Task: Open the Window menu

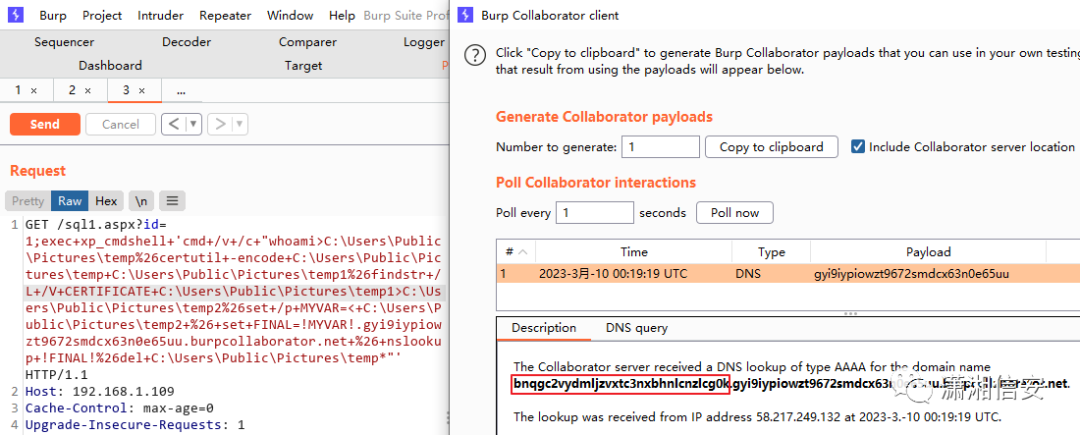Action: point(290,15)
